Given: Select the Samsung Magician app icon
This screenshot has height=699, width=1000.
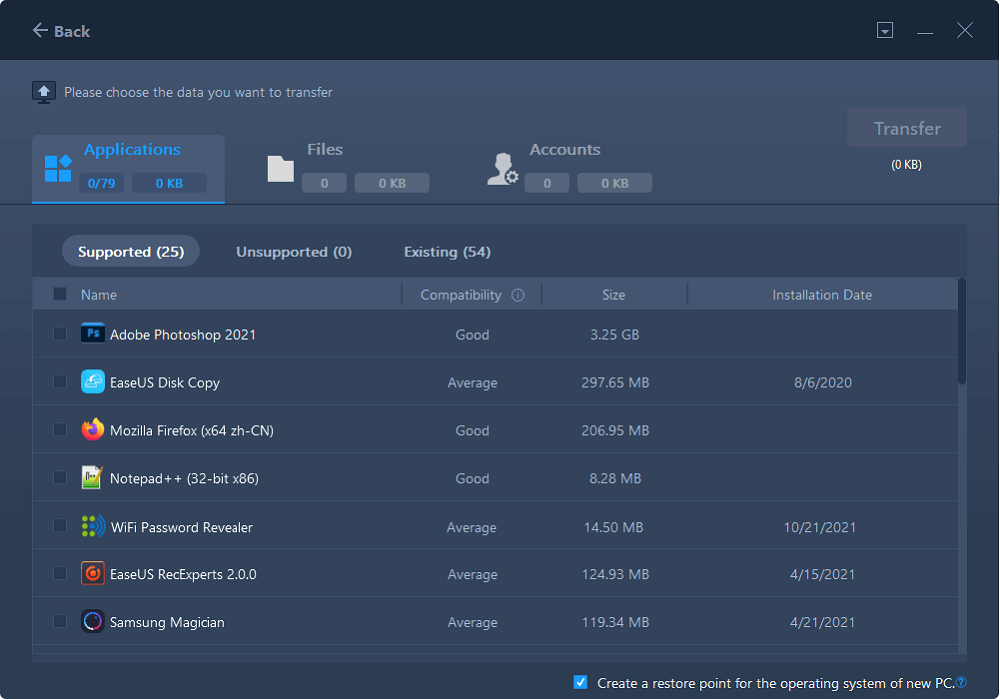Looking at the screenshot, I should click(x=92, y=622).
